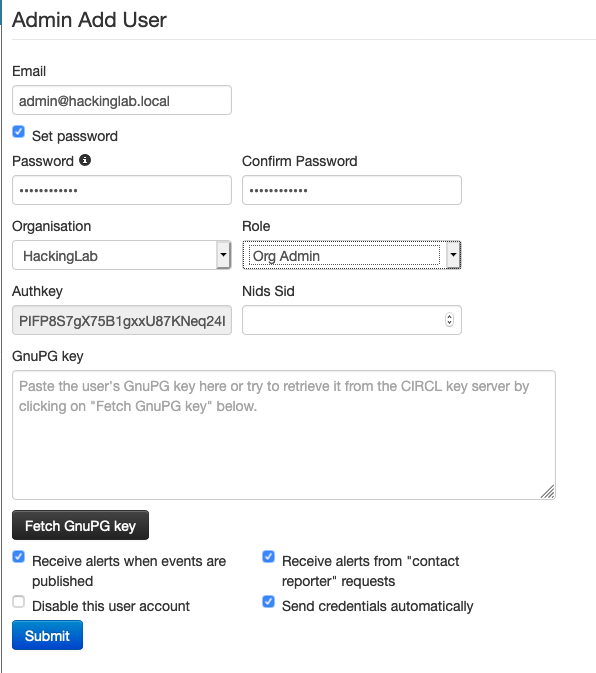596x673 pixels.
Task: Uncheck the Set password checkbox
Action: pyautogui.click(x=18, y=131)
